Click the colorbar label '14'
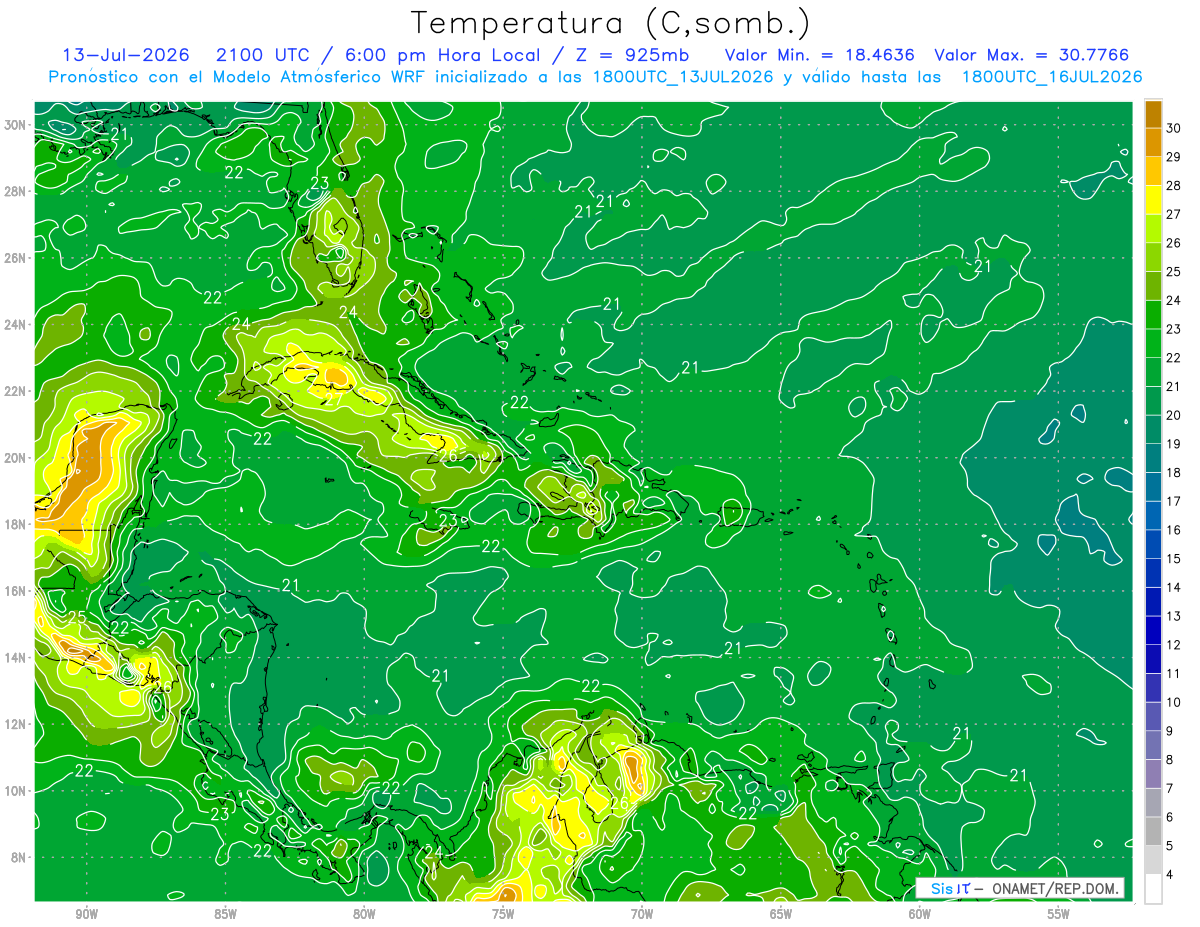 pos(1173,587)
